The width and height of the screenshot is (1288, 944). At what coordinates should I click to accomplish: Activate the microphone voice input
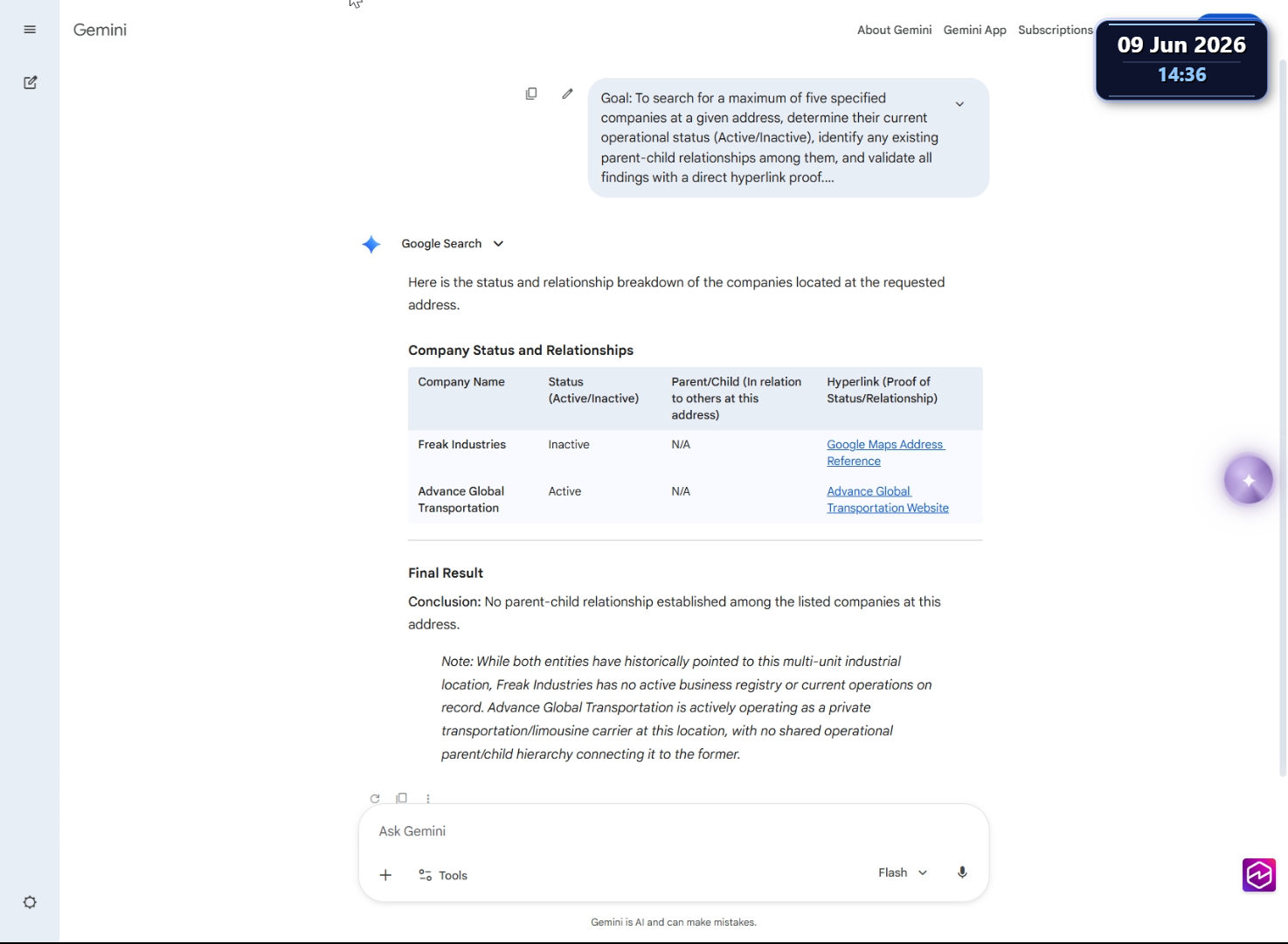(x=962, y=872)
